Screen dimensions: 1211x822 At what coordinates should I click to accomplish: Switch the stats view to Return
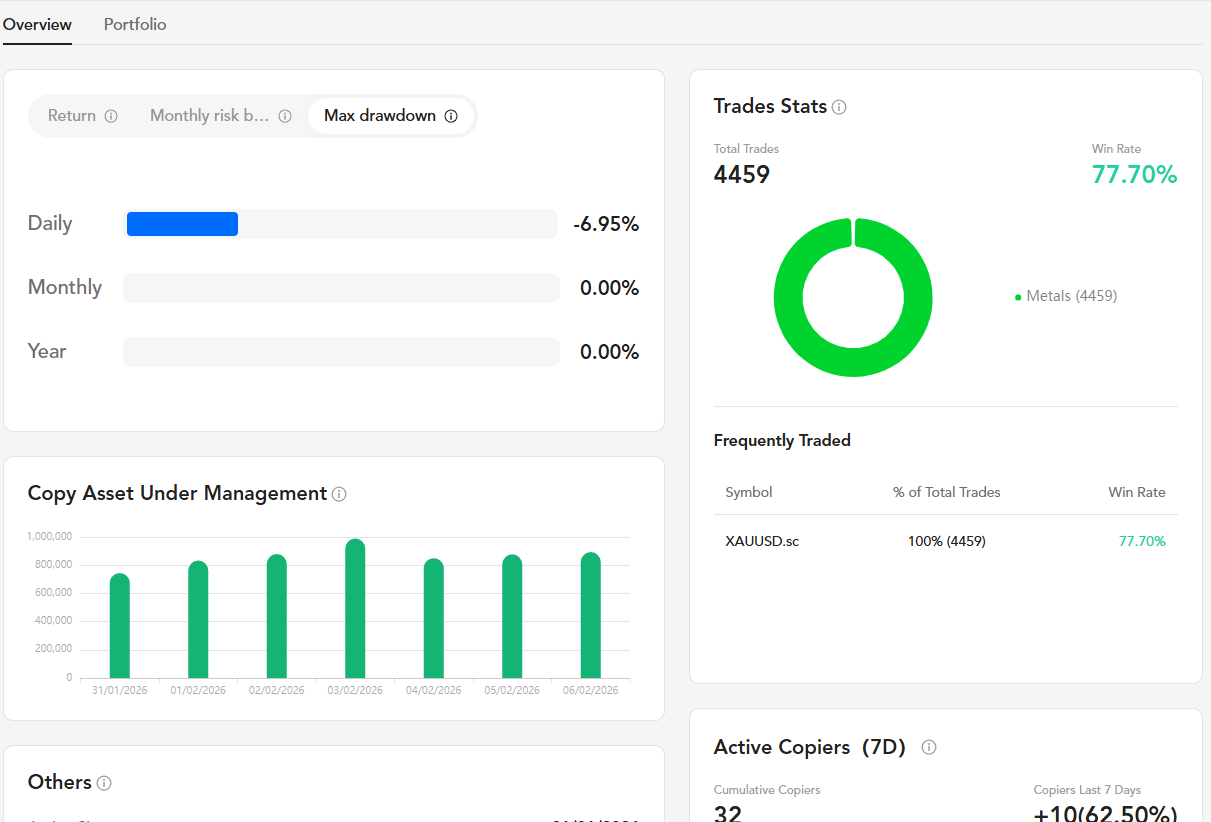coord(72,116)
